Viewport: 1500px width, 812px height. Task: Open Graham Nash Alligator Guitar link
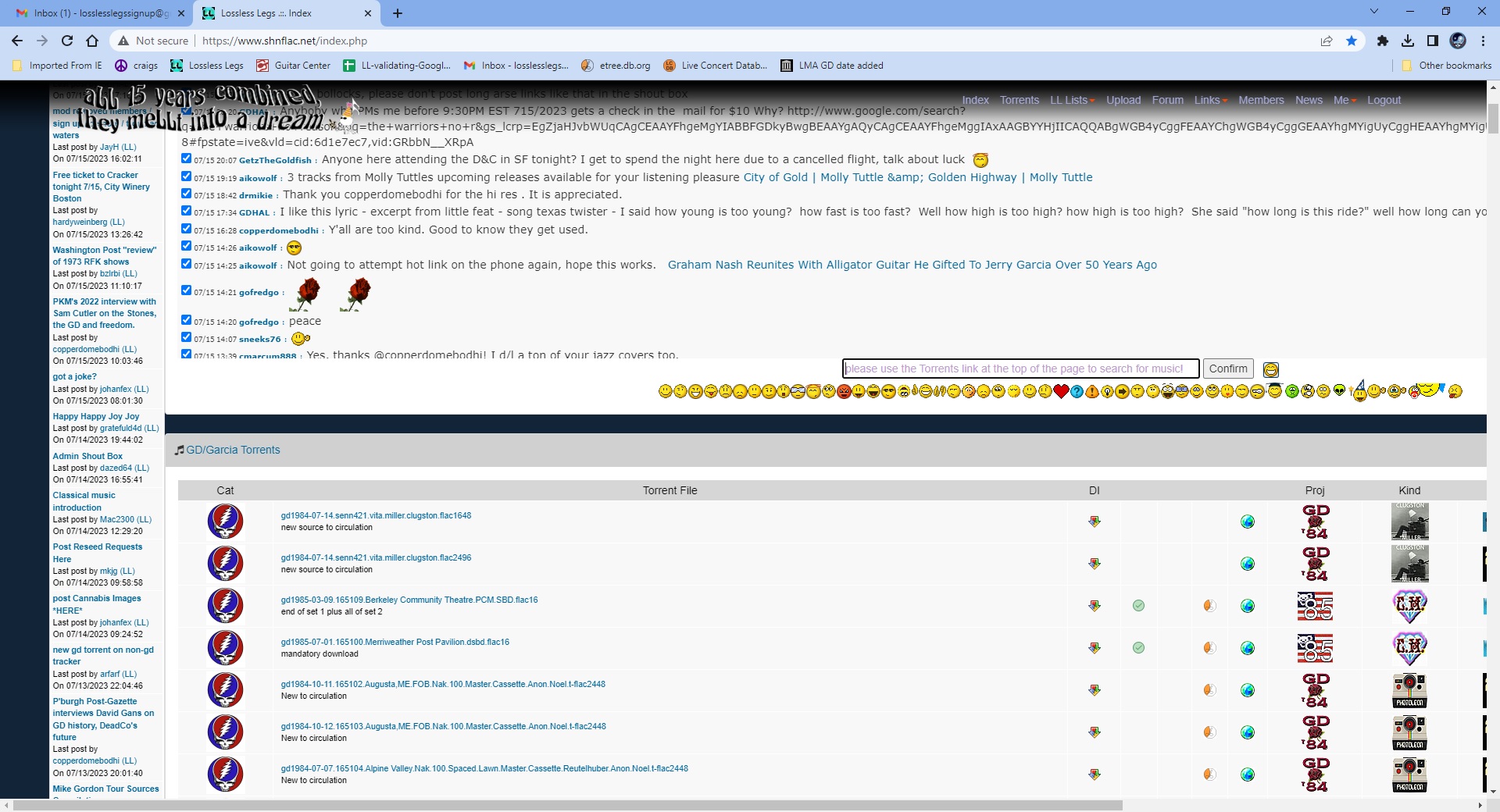(912, 265)
